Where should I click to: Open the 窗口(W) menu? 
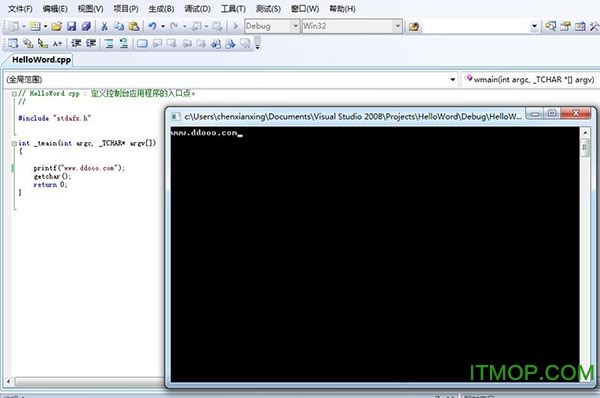tap(305, 8)
